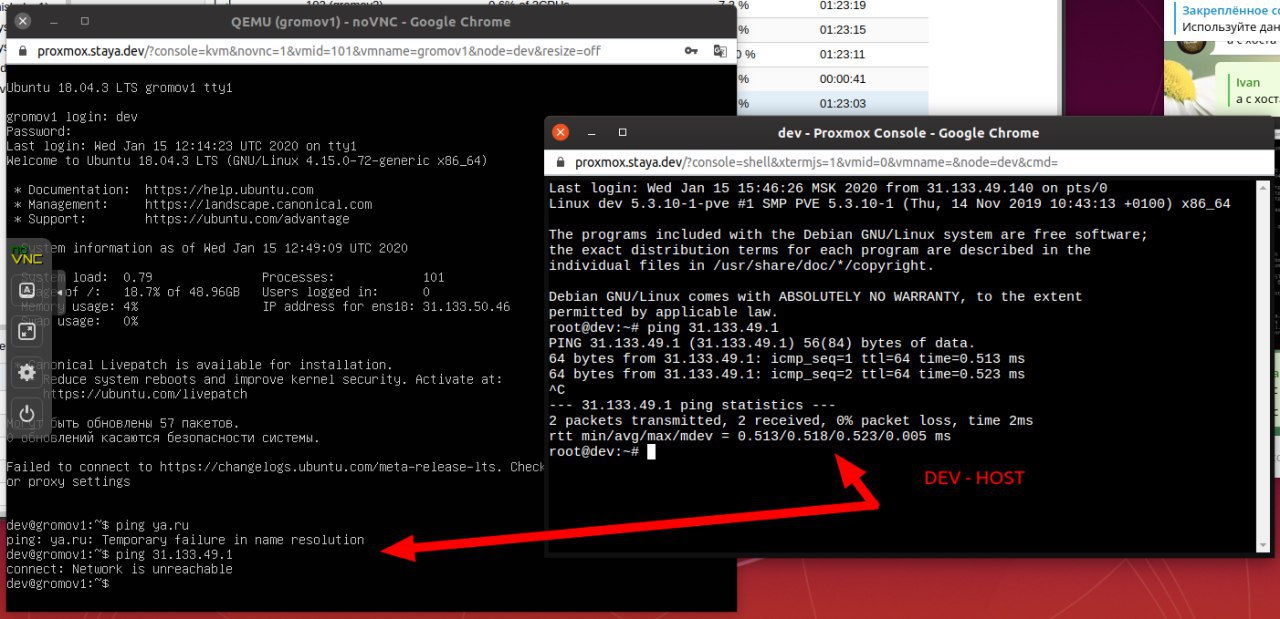Screen dimensions: 1280x619
Task: Click the root@dev prompt cursor in Proxmox Console
Action: click(x=651, y=452)
